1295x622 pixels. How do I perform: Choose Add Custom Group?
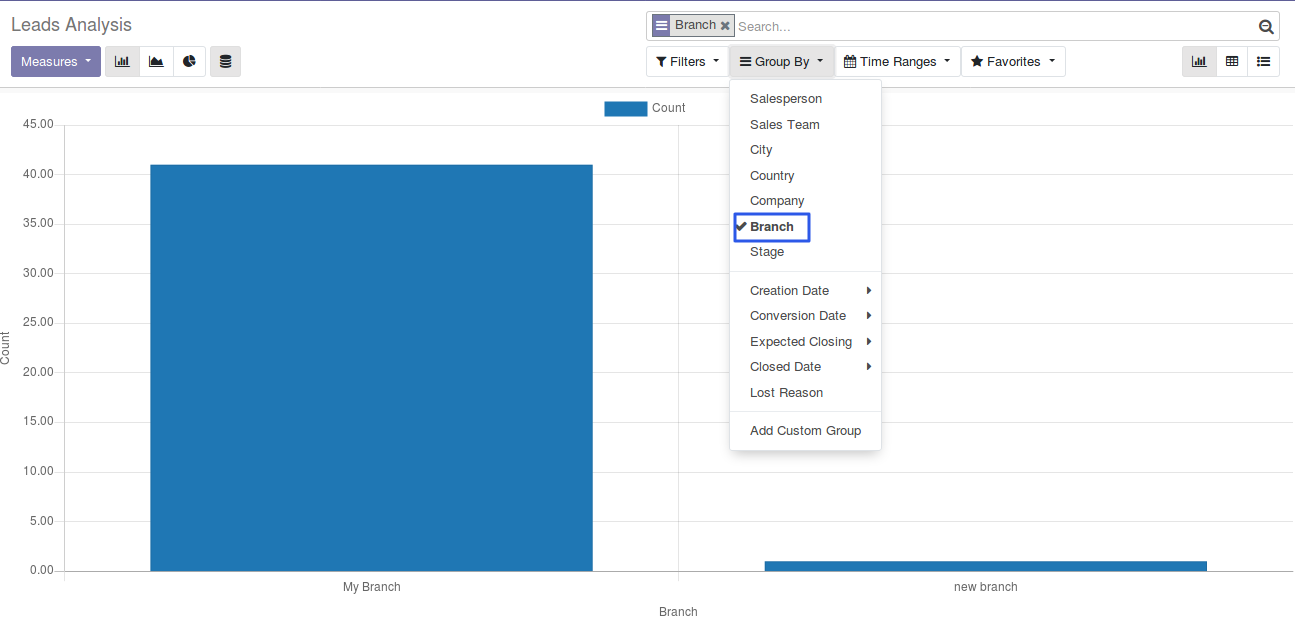[x=805, y=431]
